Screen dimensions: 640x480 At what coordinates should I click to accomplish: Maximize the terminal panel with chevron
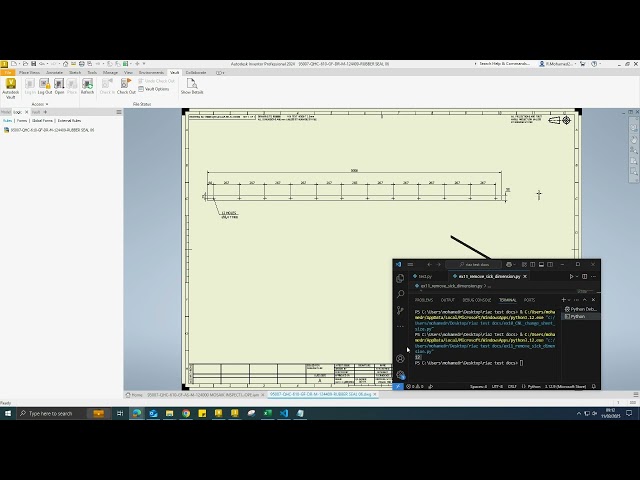click(x=584, y=300)
